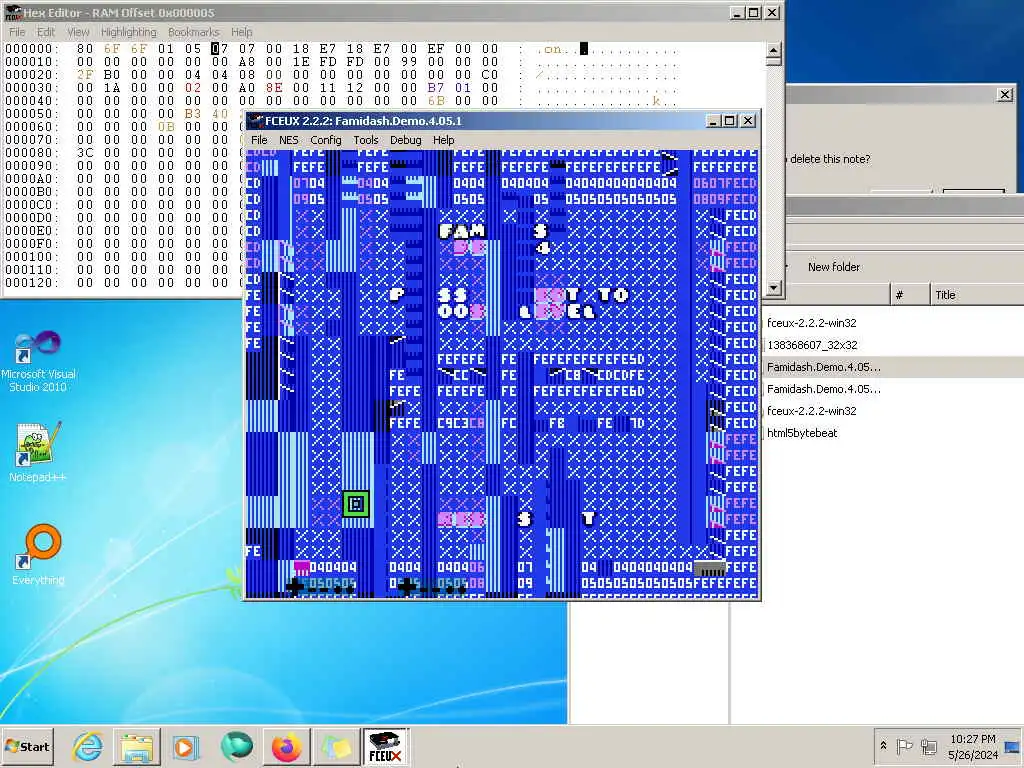Open Windows Explorer from the taskbar
The height and width of the screenshot is (768, 1024).
(136, 746)
